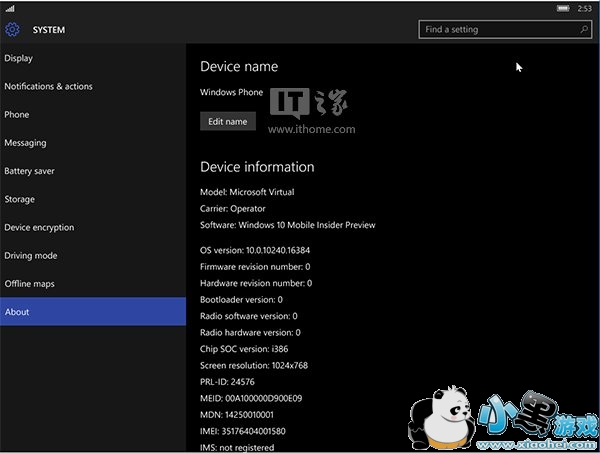Select Battery saver in sidebar

click(29, 171)
